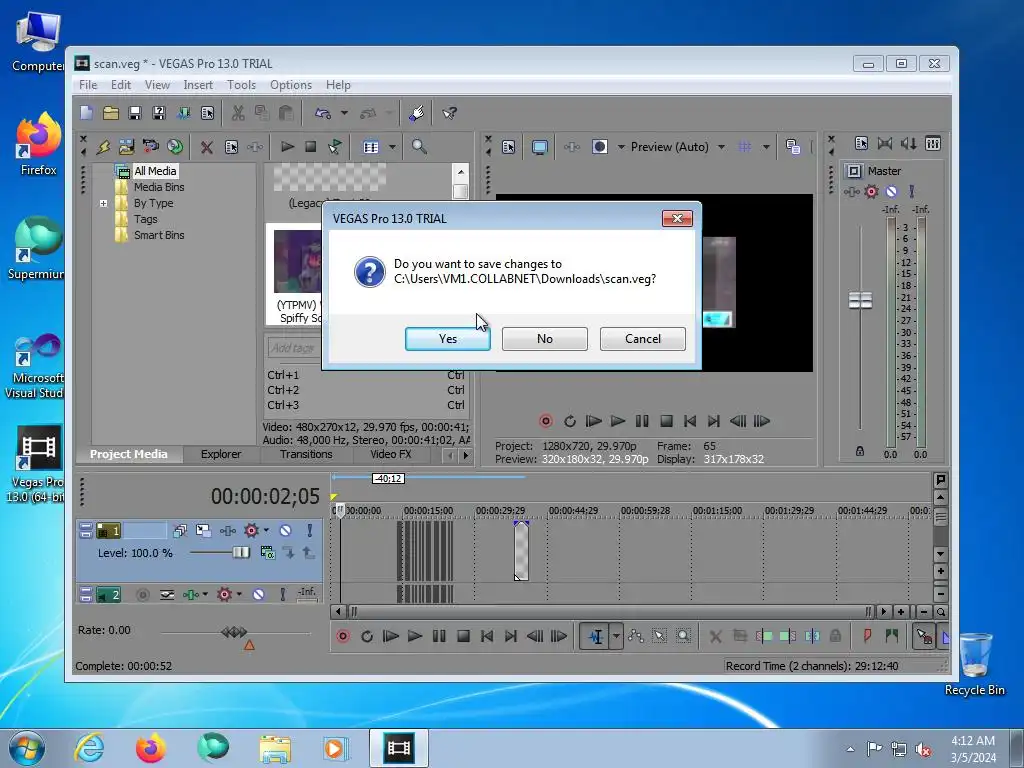The height and width of the screenshot is (768, 1024).
Task: Click the What's This help icon
Action: click(x=449, y=113)
